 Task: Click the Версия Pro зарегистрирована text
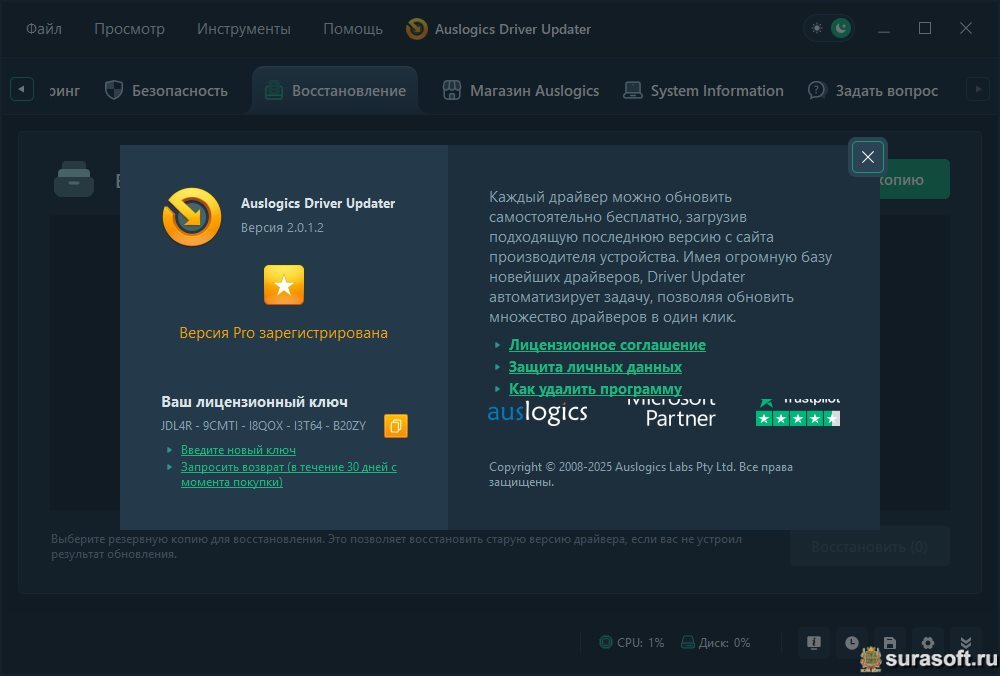(283, 333)
